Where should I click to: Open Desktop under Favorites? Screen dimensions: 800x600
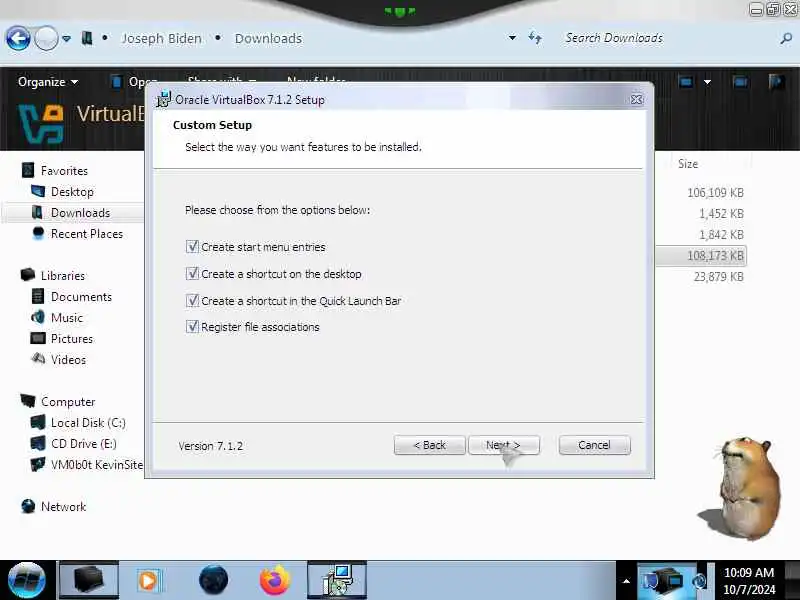coord(72,192)
